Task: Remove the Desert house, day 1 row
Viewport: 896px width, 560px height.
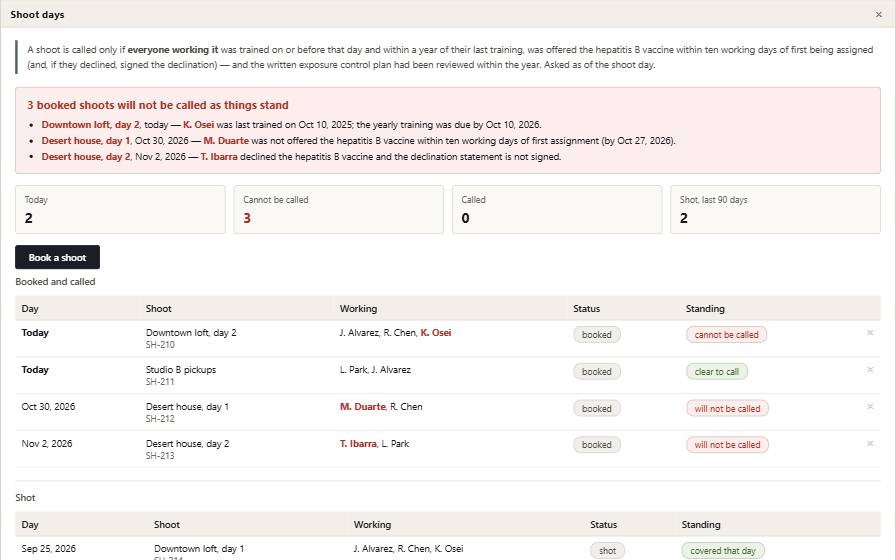Action: coord(870,406)
